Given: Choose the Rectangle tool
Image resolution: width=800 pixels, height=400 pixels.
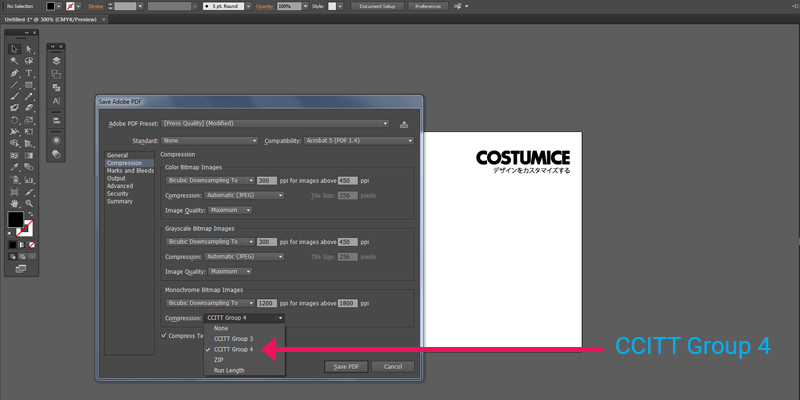Looking at the screenshot, I should (29, 85).
